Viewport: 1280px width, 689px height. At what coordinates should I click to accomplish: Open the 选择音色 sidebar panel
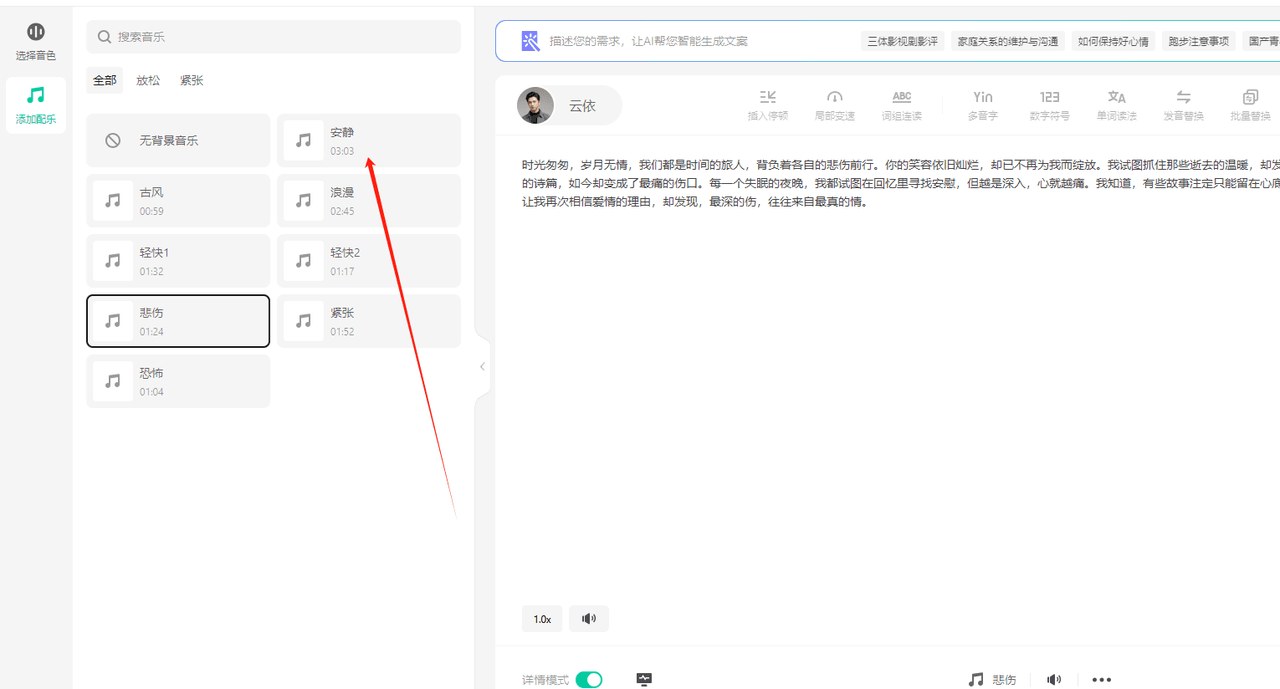(36, 42)
